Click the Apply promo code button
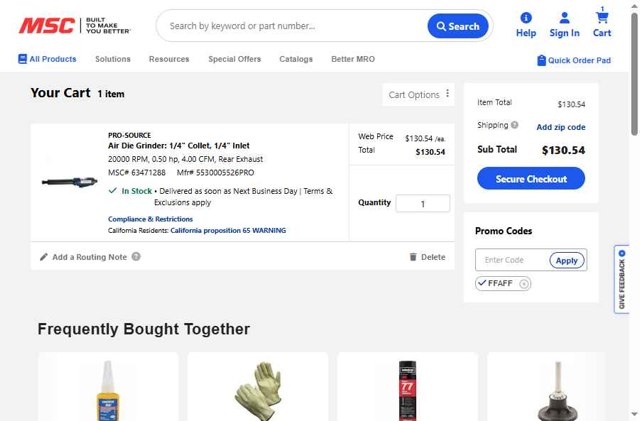This screenshot has height=421, width=640. pyautogui.click(x=567, y=260)
